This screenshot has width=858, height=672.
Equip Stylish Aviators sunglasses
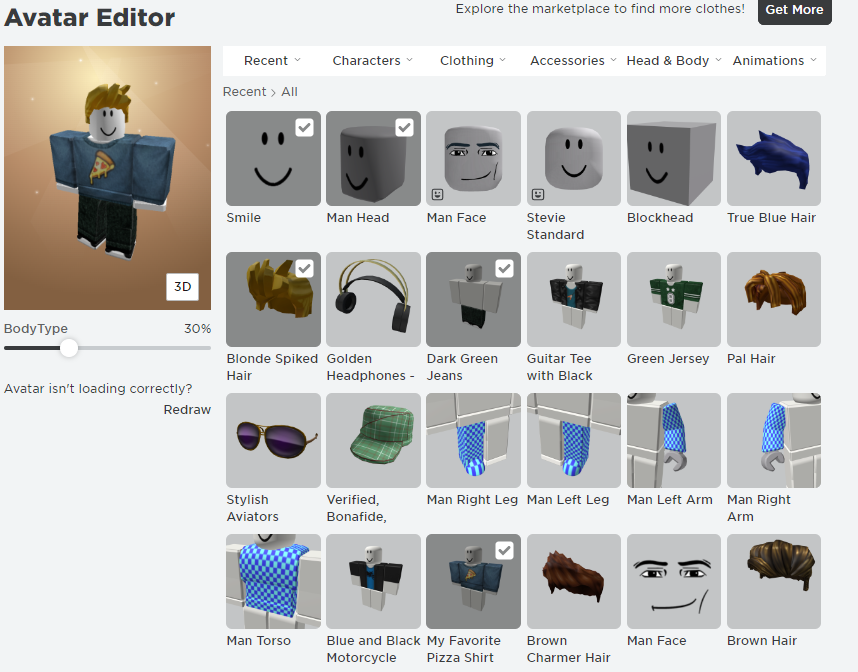tap(273, 441)
